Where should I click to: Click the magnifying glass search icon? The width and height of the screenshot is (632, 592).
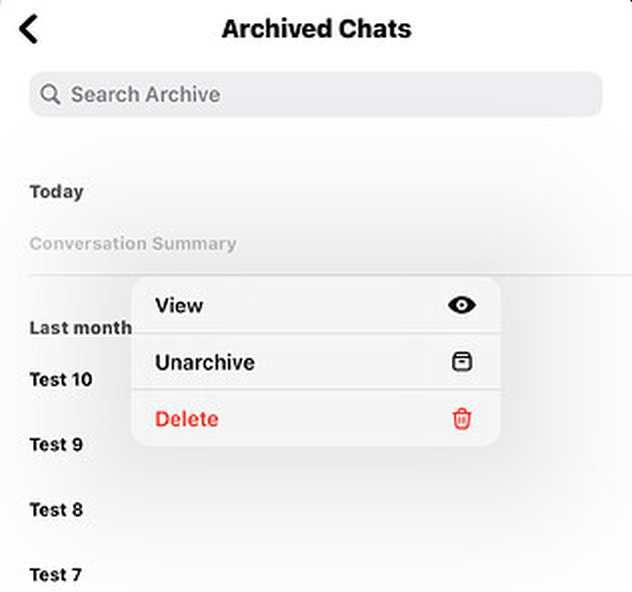click(50, 94)
